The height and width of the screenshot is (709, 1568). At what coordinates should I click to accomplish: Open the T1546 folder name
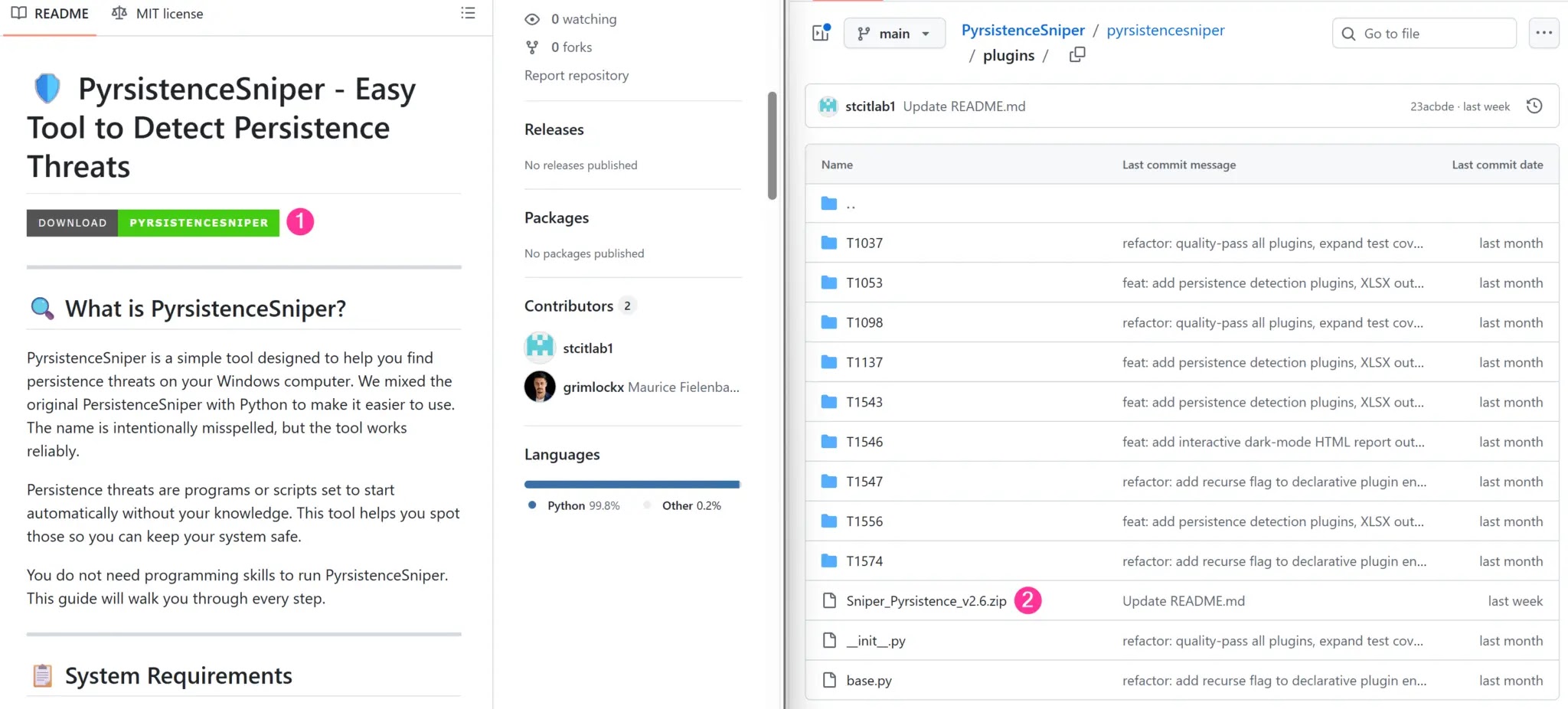(864, 443)
